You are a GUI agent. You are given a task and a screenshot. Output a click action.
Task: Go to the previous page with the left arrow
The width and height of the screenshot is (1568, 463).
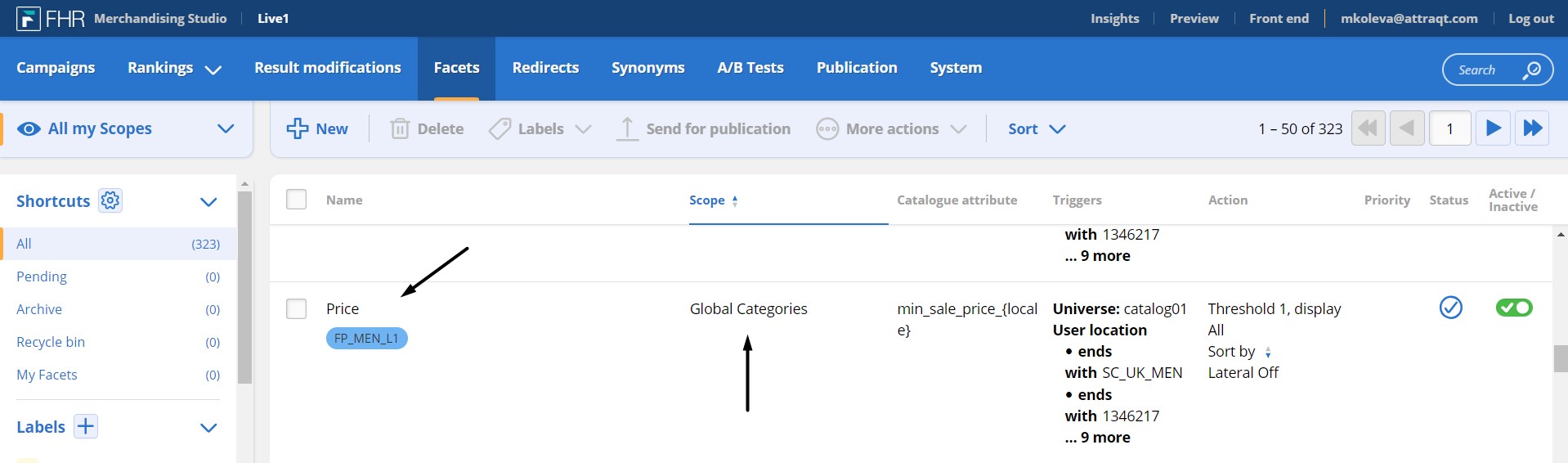point(1407,128)
